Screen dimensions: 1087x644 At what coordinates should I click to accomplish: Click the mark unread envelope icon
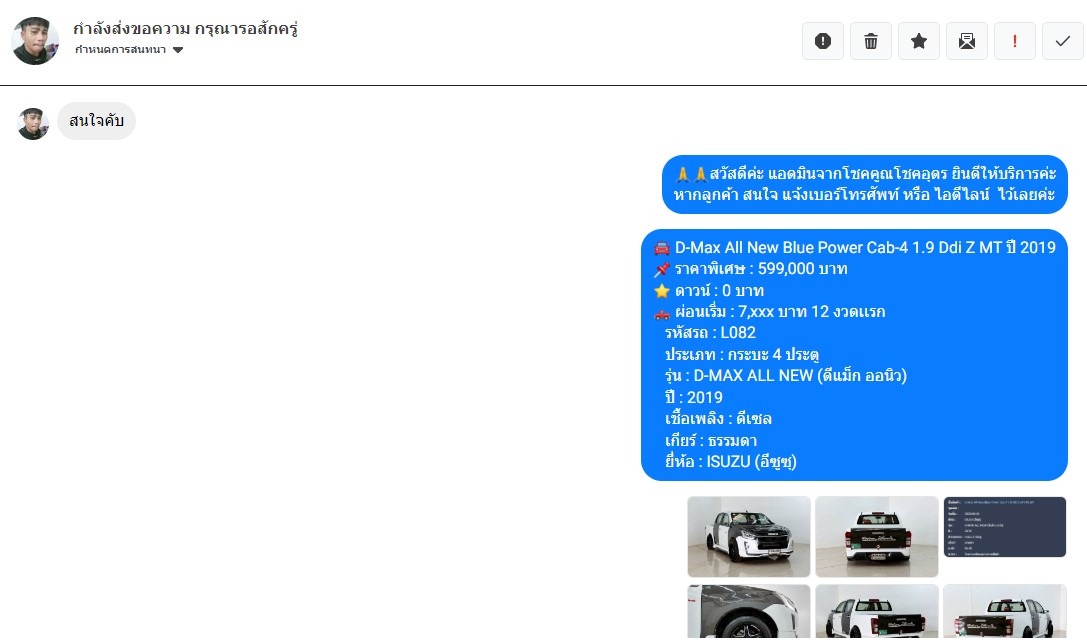tap(966, 41)
